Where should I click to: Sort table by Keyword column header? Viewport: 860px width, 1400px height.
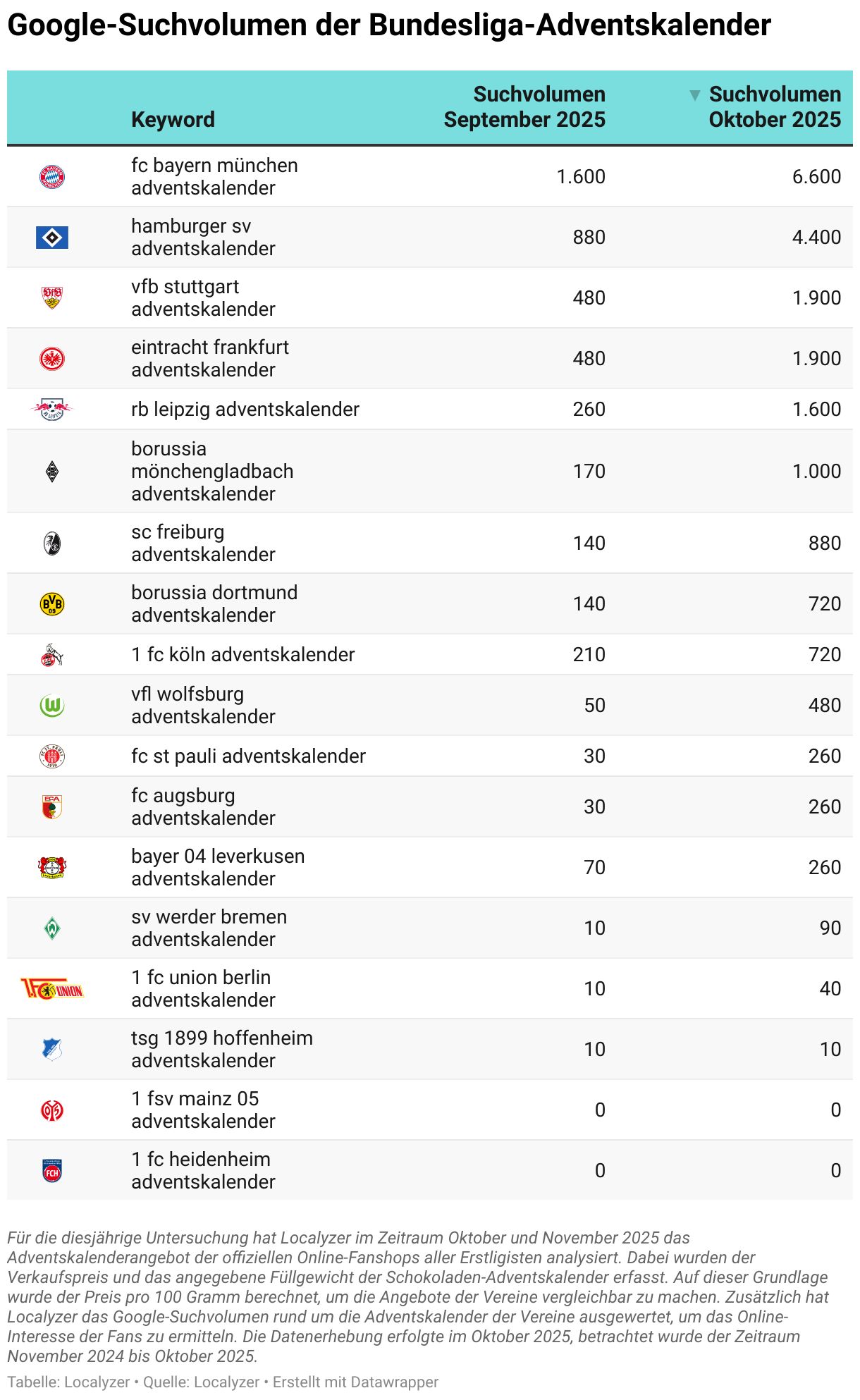click(173, 120)
